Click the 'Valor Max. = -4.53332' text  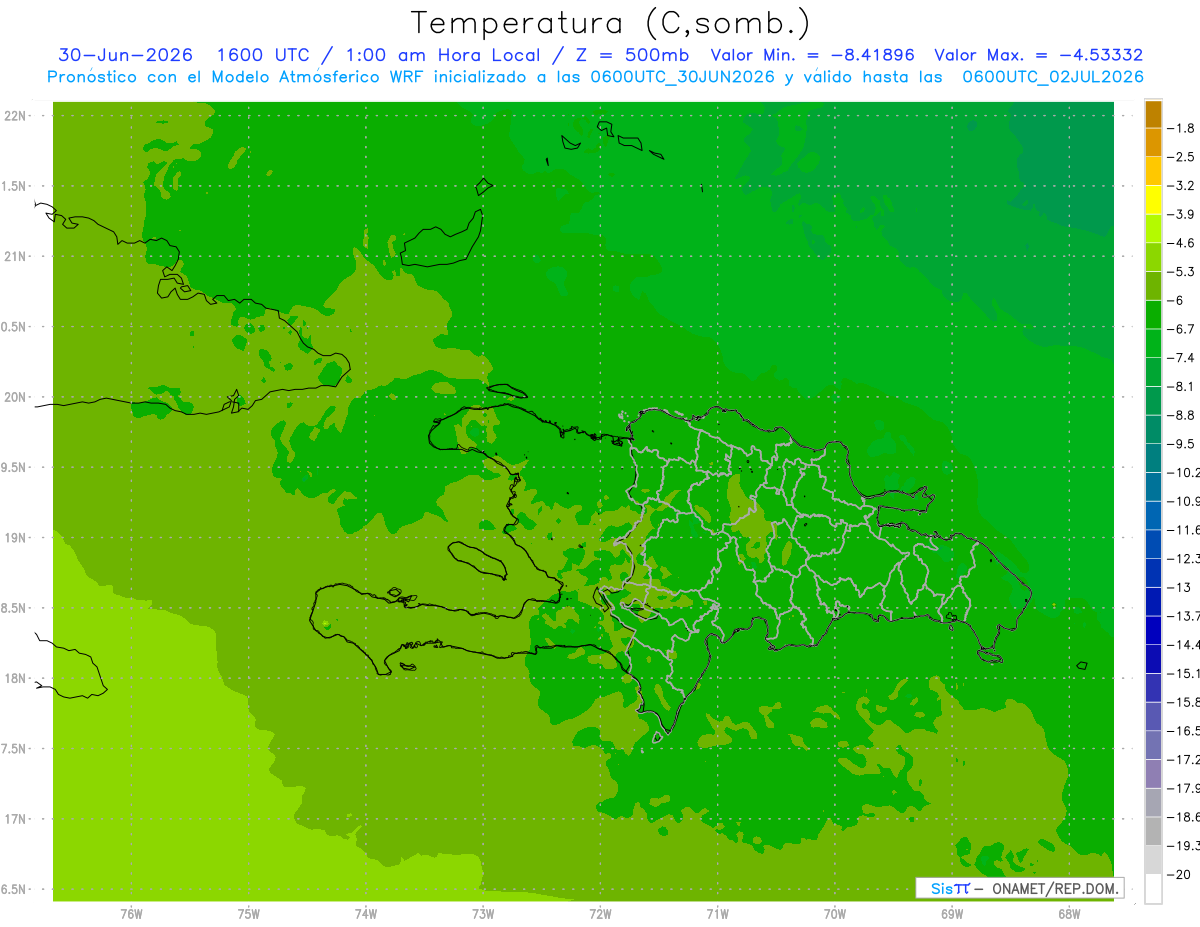[1038, 55]
